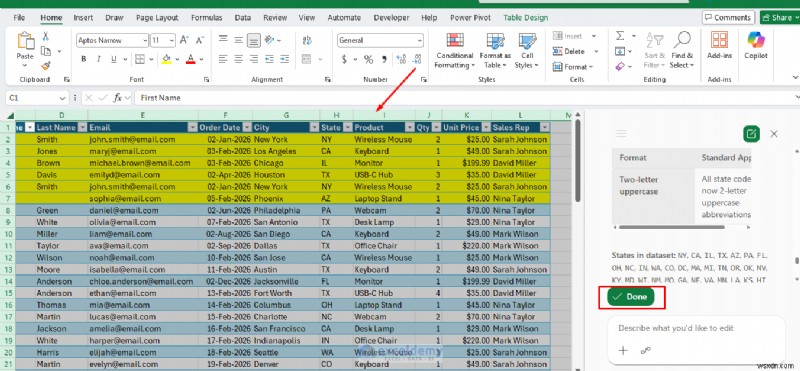Click the plus icon in chat box

pyautogui.click(x=623, y=351)
